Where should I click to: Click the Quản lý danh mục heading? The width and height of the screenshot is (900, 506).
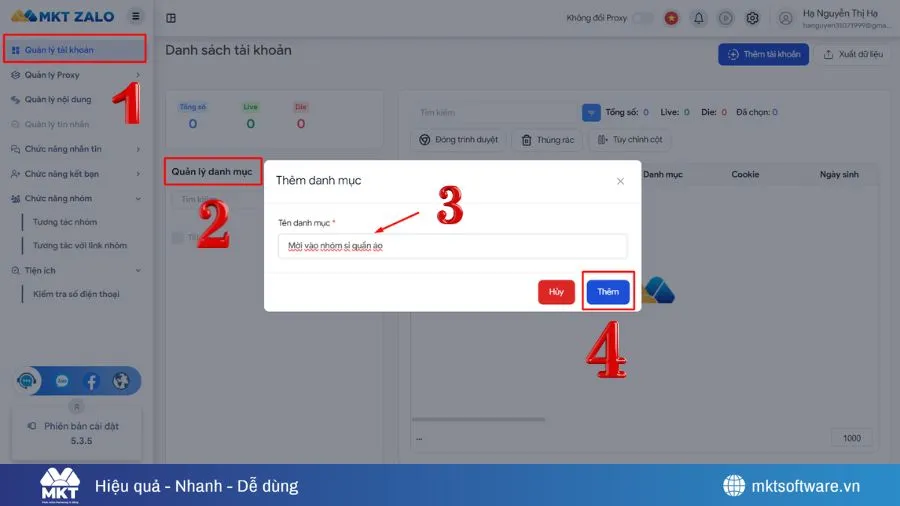tap(212, 172)
